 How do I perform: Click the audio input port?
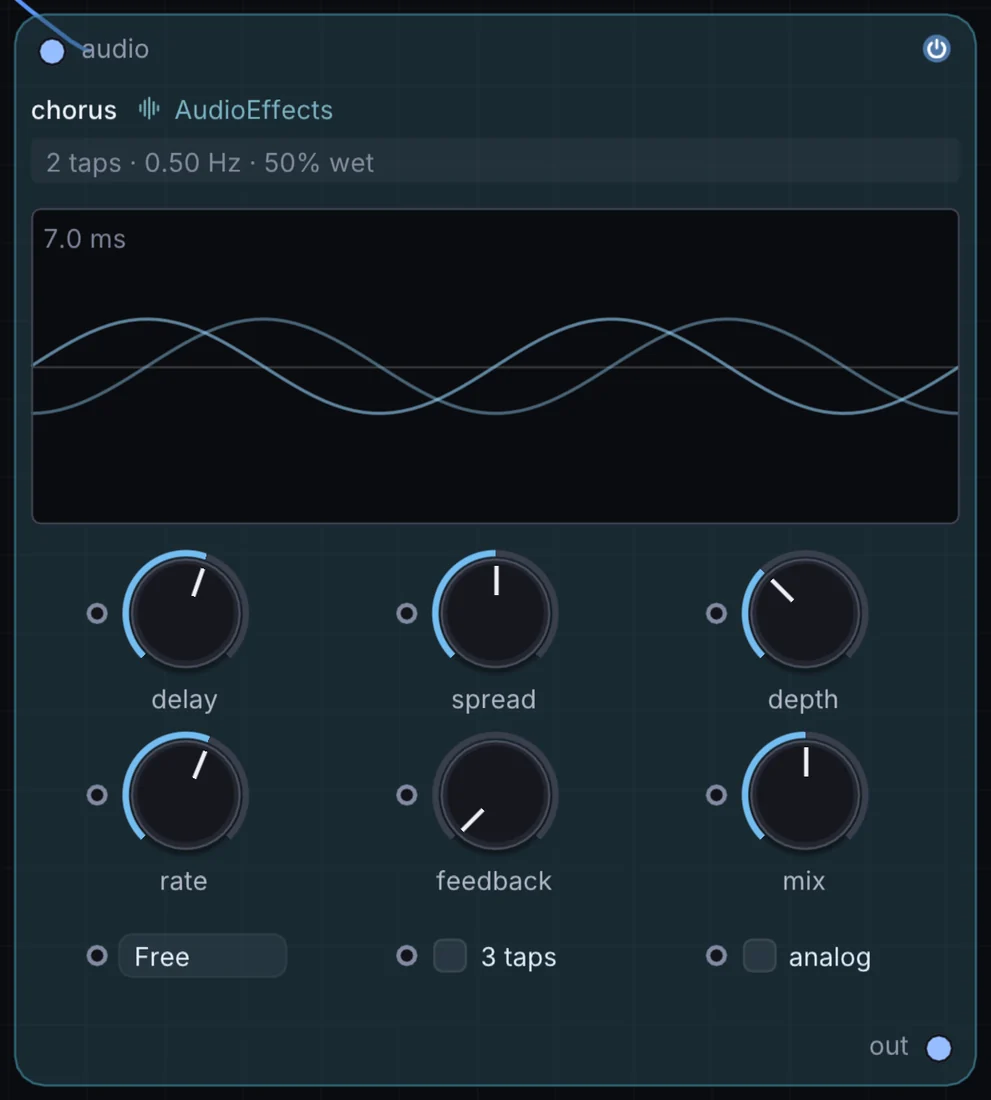[52, 51]
